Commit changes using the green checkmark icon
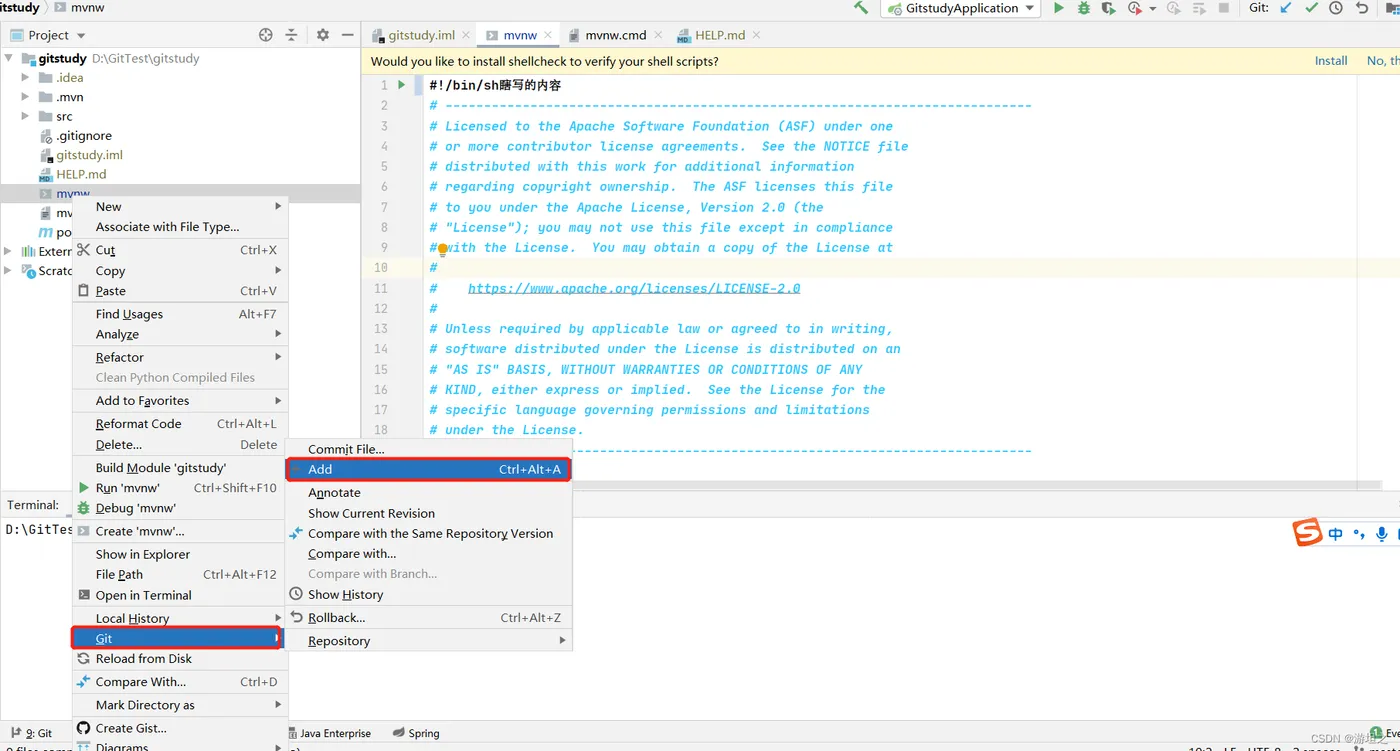 pos(1312,8)
